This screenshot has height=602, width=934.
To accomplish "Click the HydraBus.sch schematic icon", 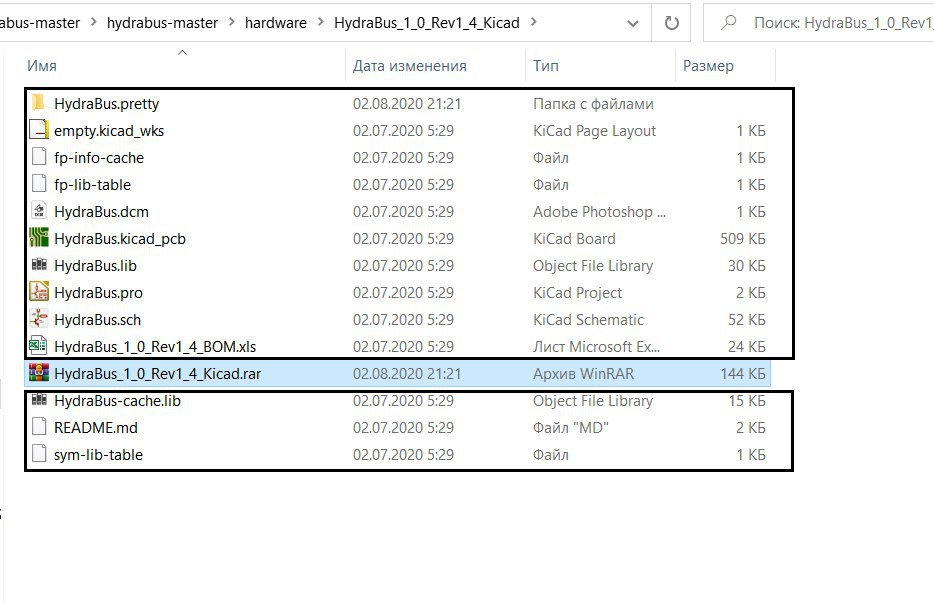I will [39, 319].
